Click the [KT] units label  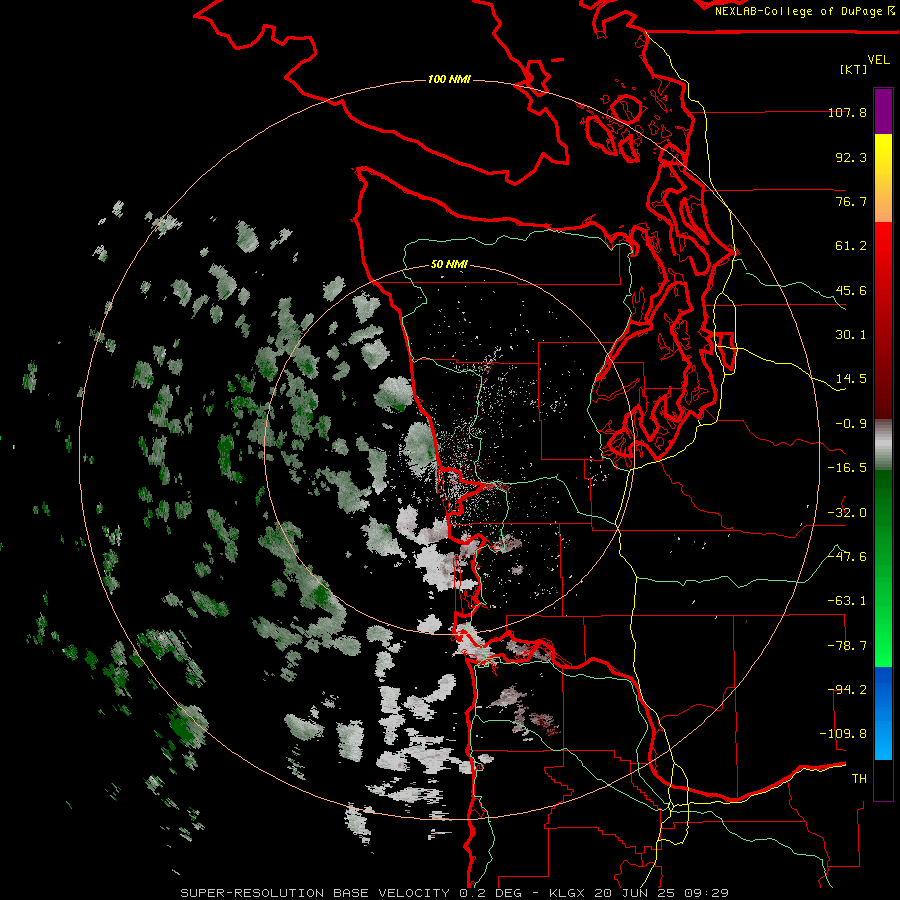[x=854, y=69]
